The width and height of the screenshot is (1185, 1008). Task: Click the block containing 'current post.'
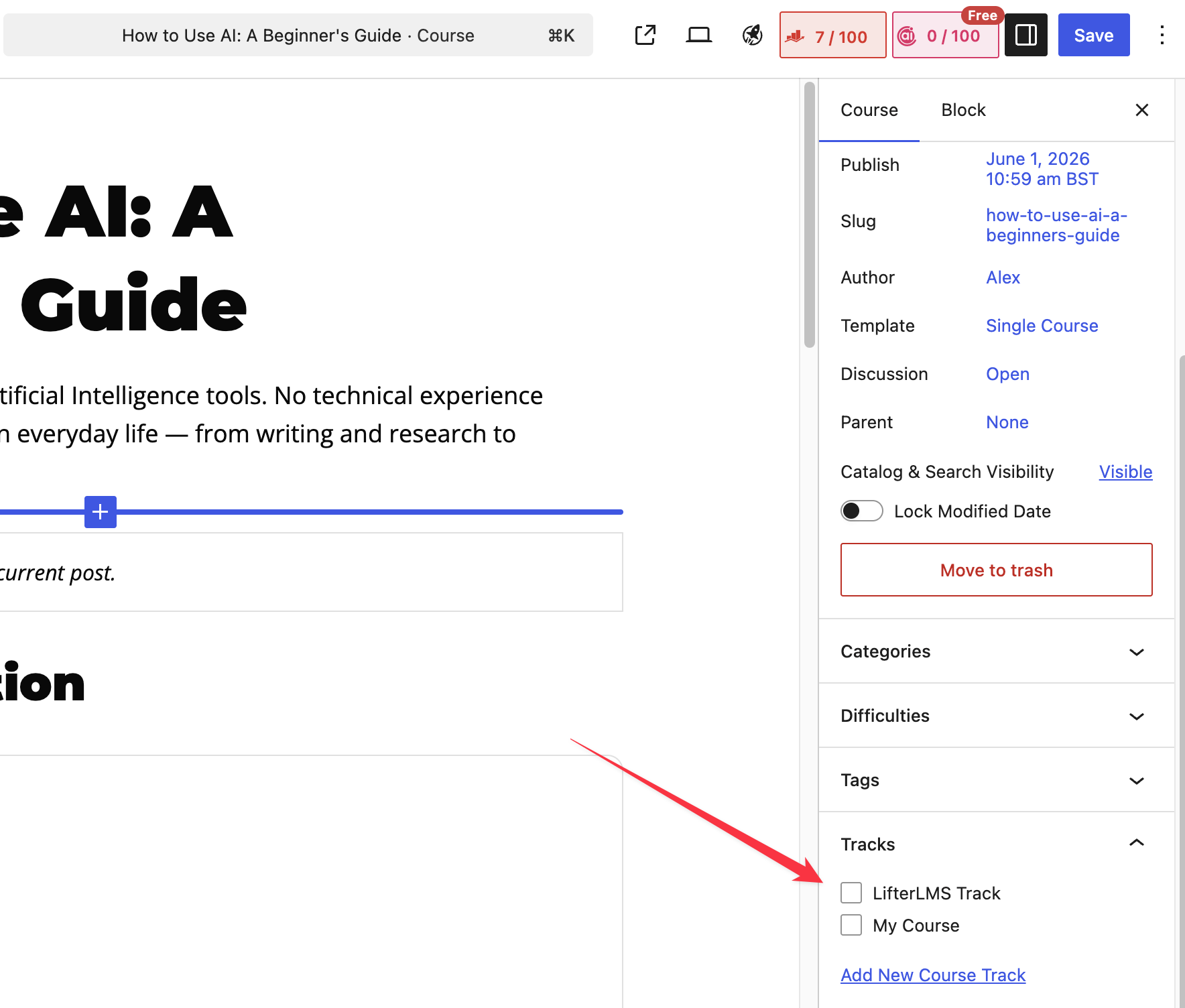point(311,572)
